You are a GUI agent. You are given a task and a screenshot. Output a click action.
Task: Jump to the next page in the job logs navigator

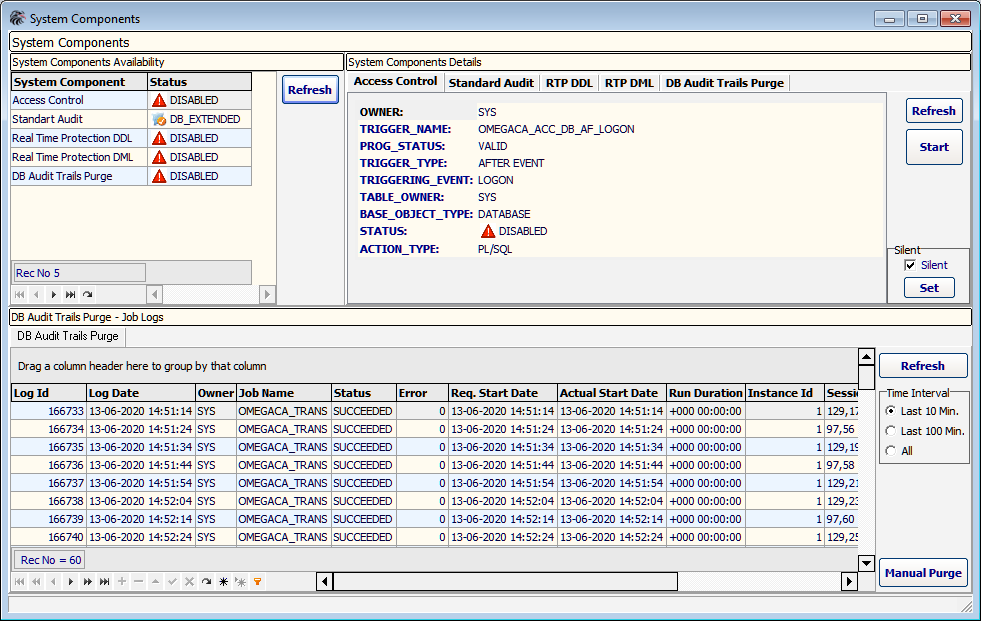pos(88,581)
